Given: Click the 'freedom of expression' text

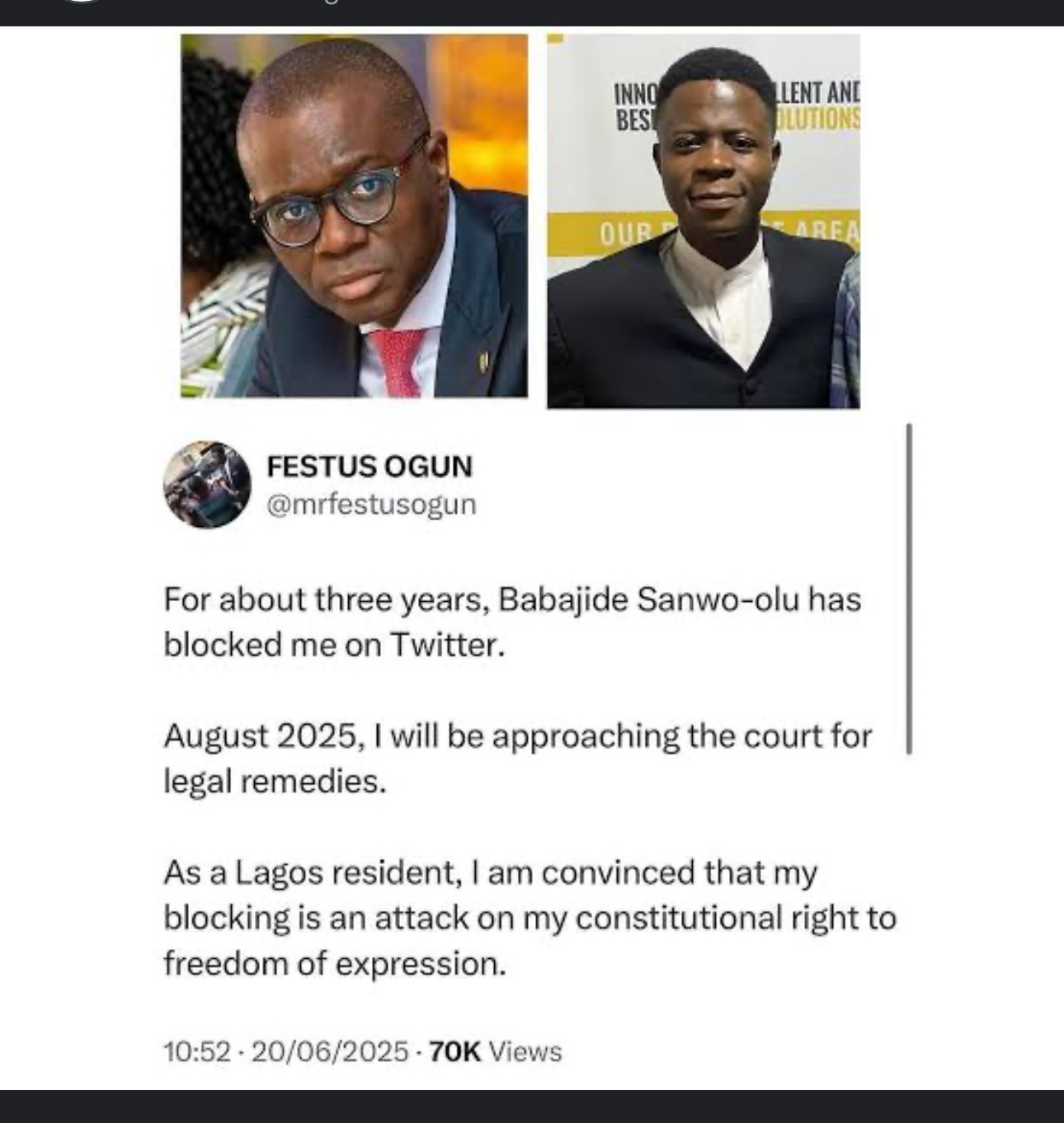Looking at the screenshot, I should [334, 963].
